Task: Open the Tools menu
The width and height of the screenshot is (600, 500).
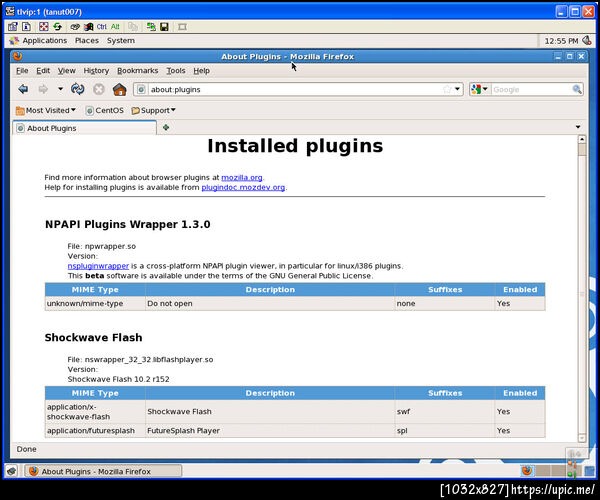Action: pyautogui.click(x=176, y=71)
